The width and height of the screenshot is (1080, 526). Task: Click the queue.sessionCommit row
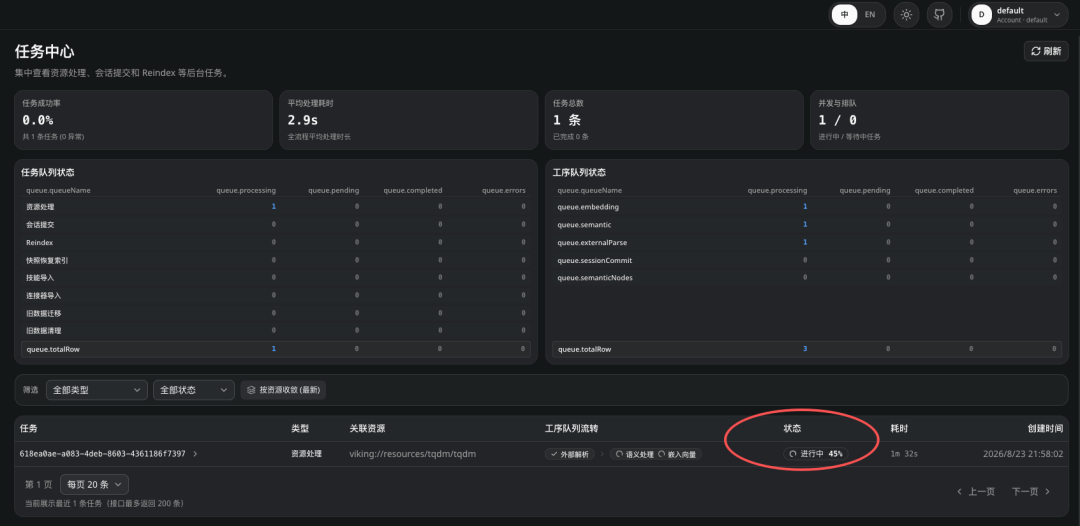pos(807,260)
